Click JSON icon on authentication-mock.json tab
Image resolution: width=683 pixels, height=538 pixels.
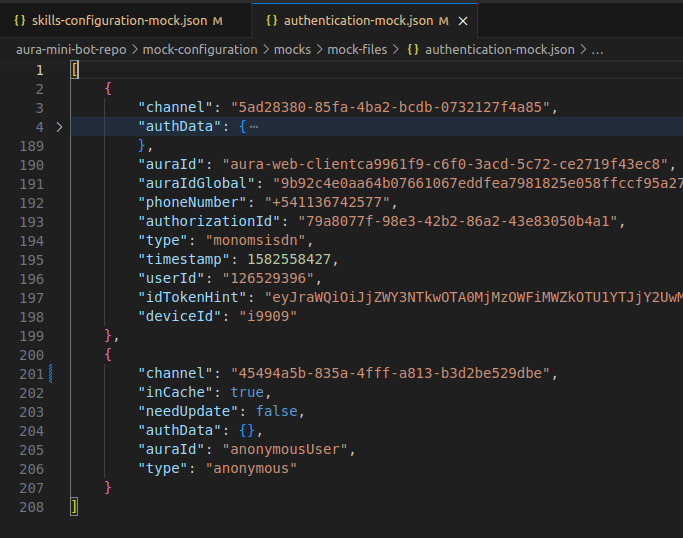coord(272,20)
